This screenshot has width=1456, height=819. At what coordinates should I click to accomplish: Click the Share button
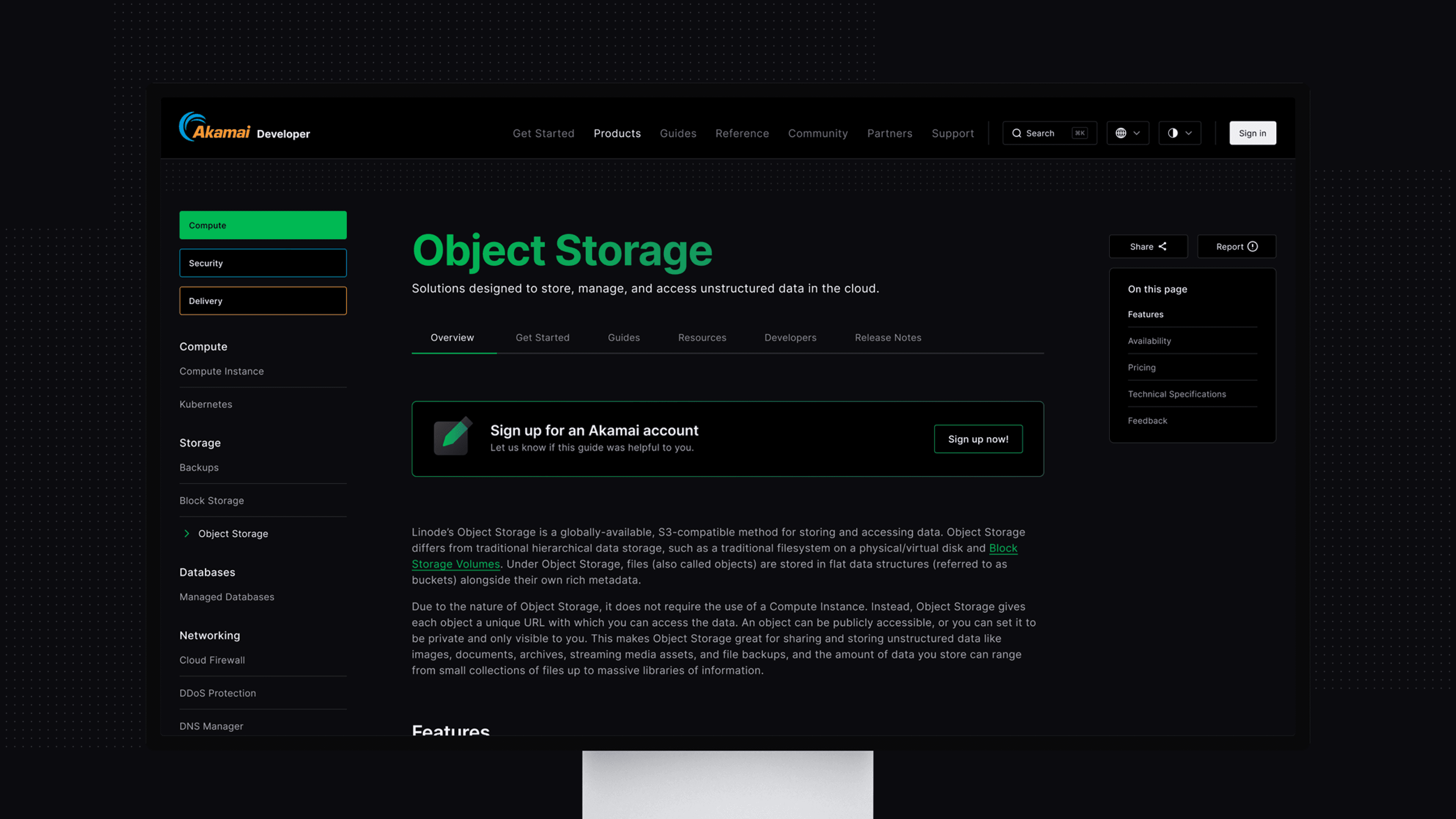pos(1148,246)
